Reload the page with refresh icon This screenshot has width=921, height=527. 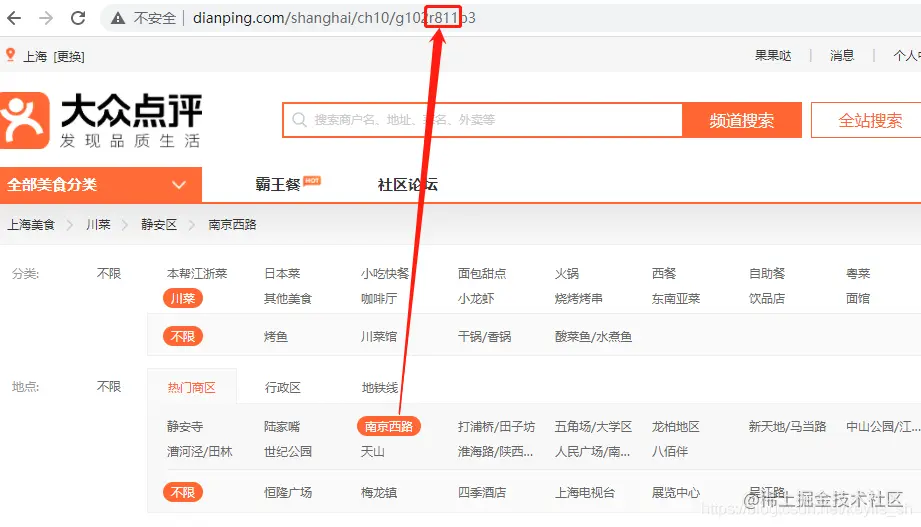click(78, 18)
